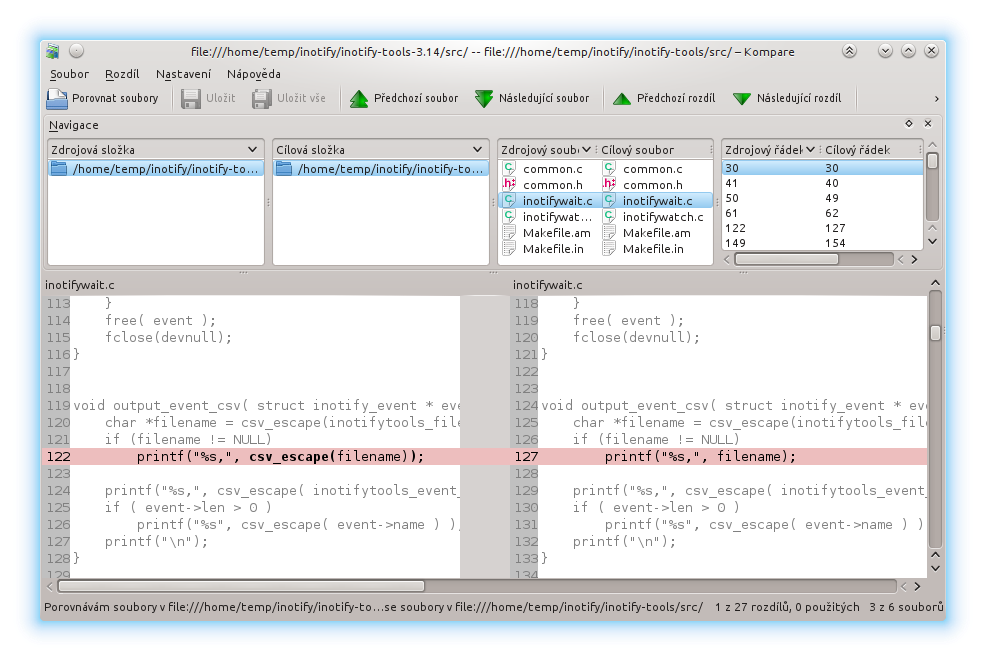Float the Navigace panel with diamond icon
Viewport: 986px width, 661px height.
[909, 124]
